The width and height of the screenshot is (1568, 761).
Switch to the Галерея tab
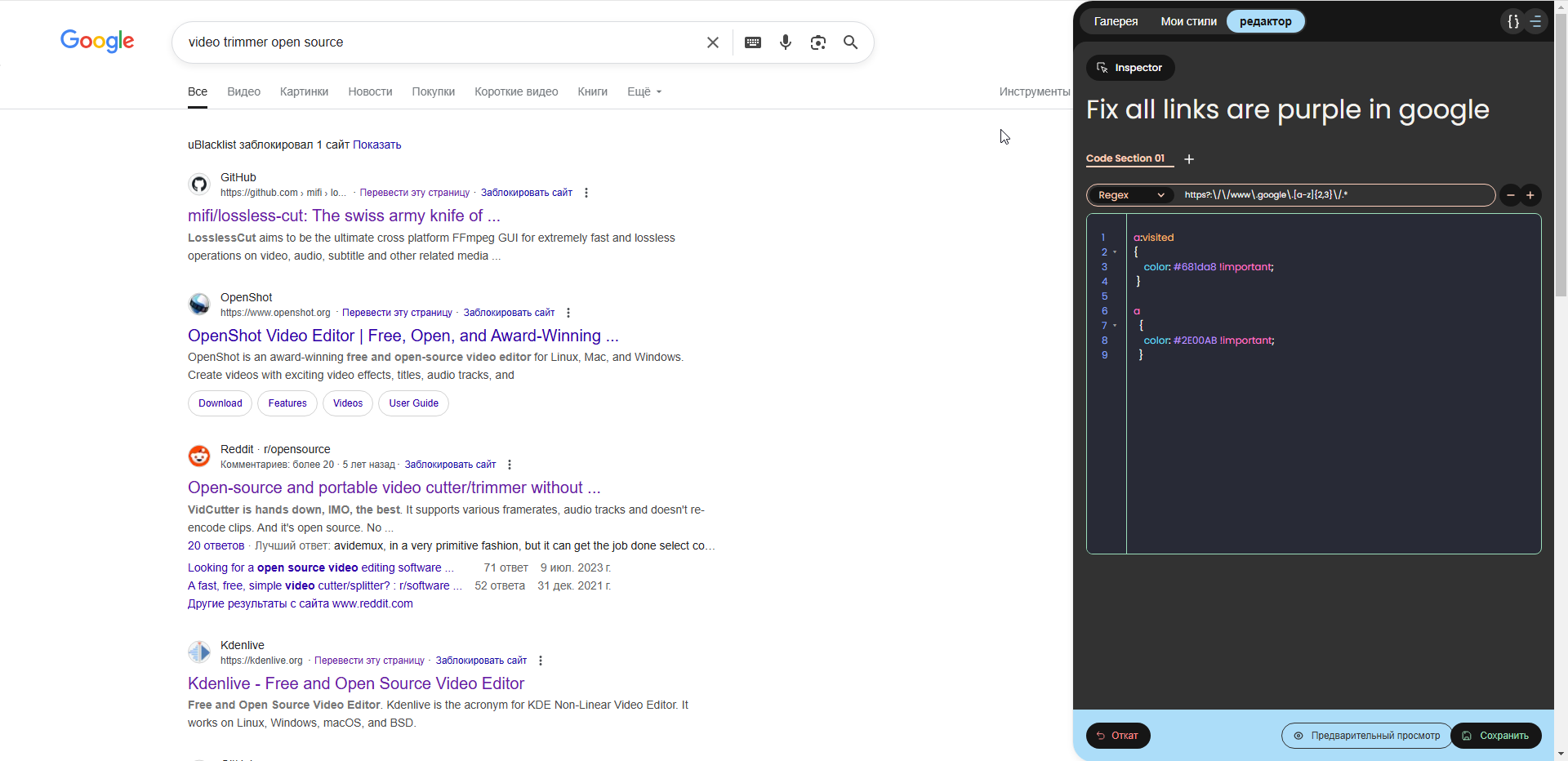[1116, 22]
